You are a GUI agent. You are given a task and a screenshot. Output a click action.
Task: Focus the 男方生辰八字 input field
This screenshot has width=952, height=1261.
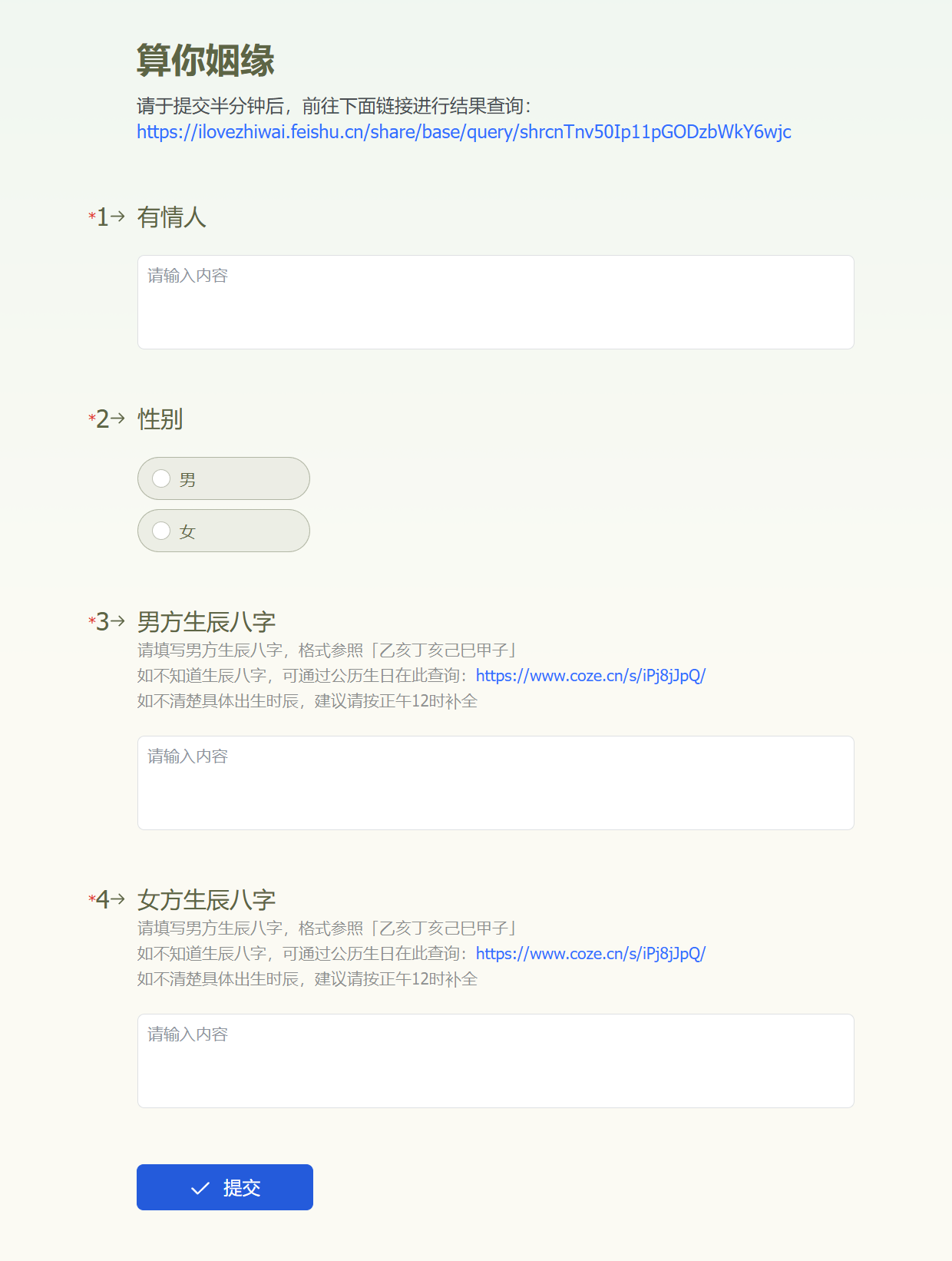coord(495,783)
